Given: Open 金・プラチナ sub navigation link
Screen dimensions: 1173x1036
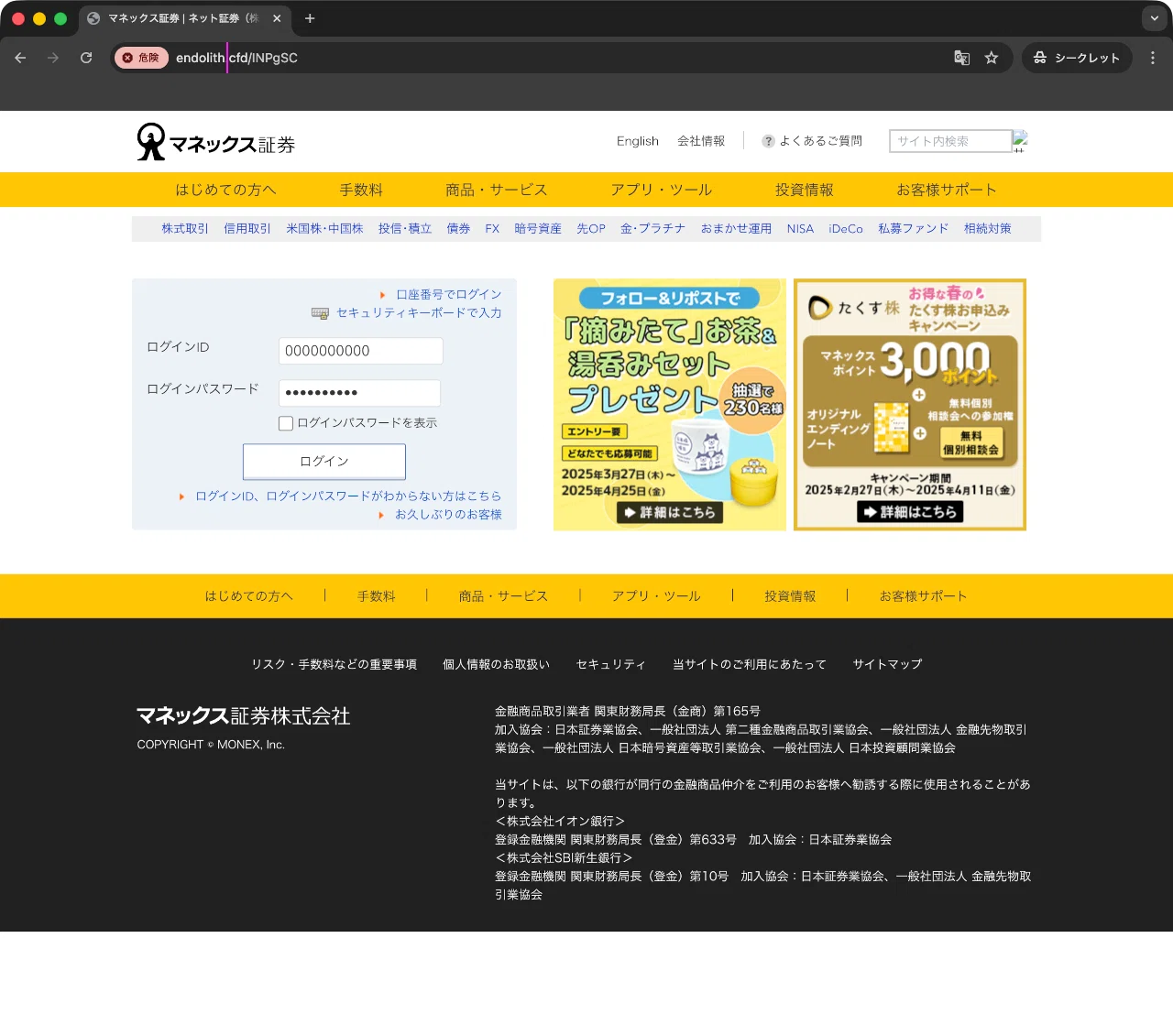Looking at the screenshot, I should pyautogui.click(x=652, y=229).
